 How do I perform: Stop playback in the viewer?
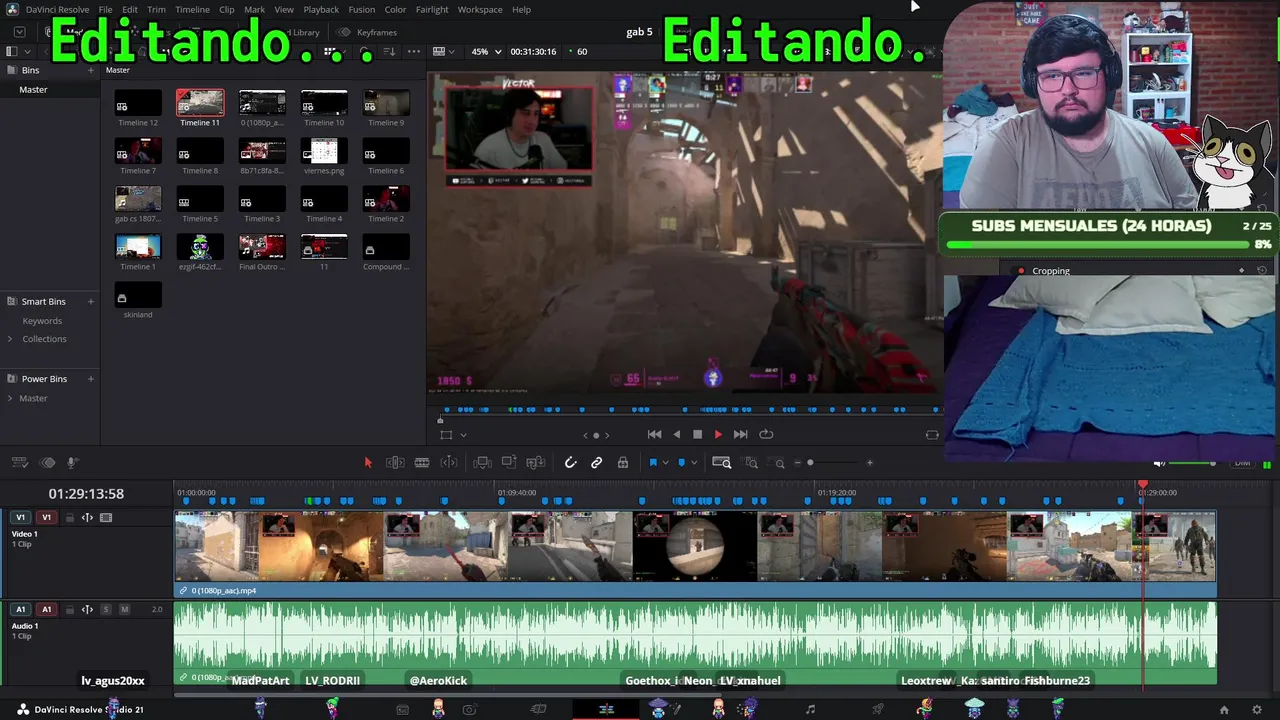point(697,434)
